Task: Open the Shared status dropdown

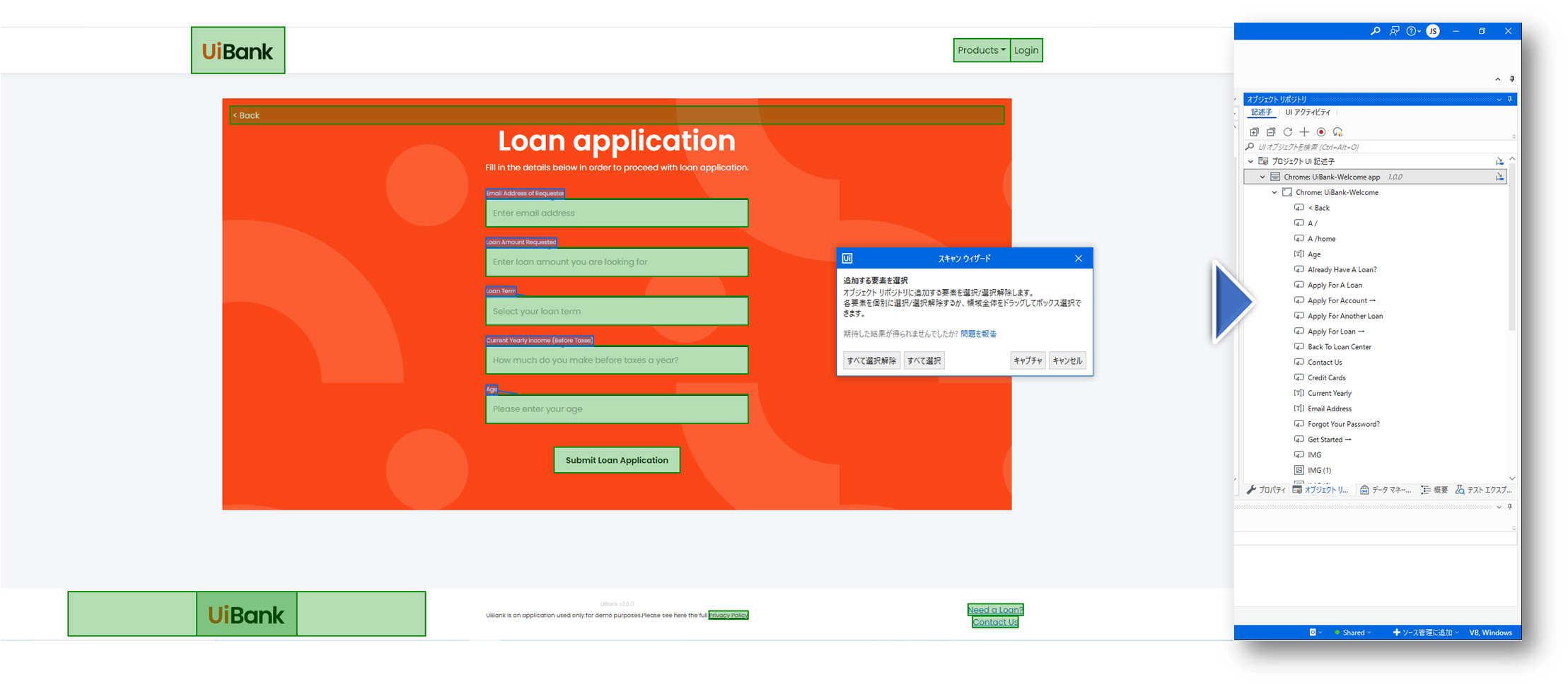Action: coord(1352,633)
